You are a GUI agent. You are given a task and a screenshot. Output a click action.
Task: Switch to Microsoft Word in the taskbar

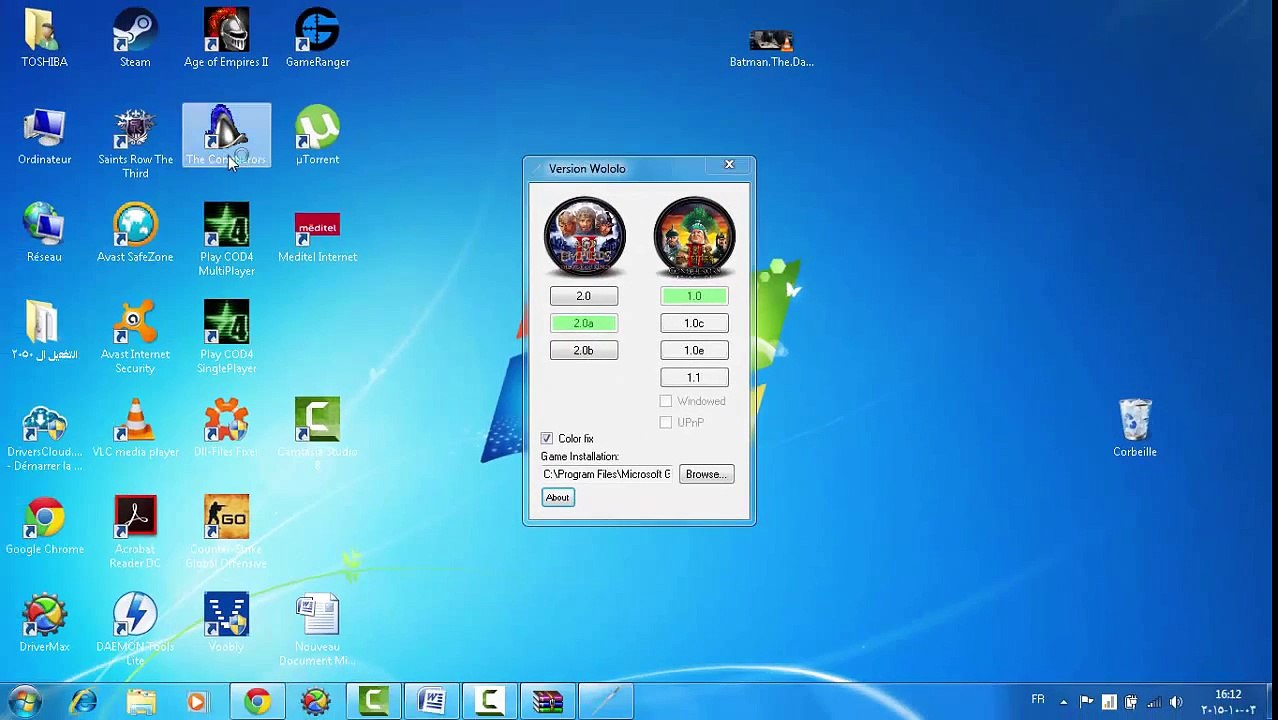tap(432, 702)
